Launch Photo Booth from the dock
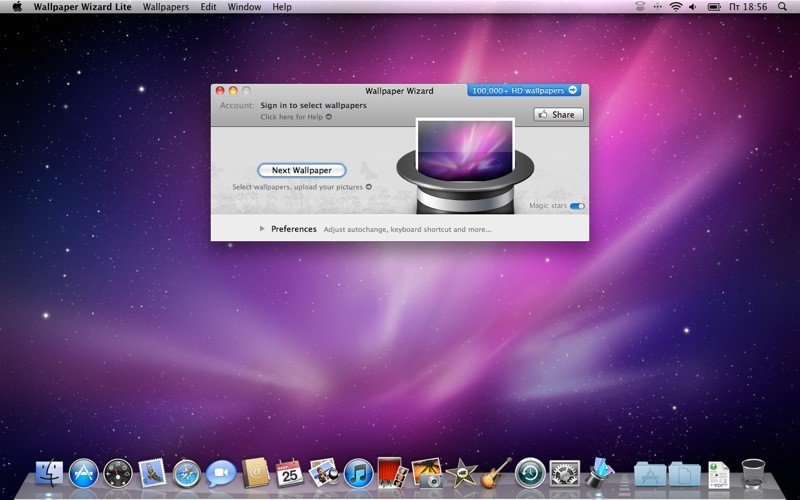 coord(392,472)
